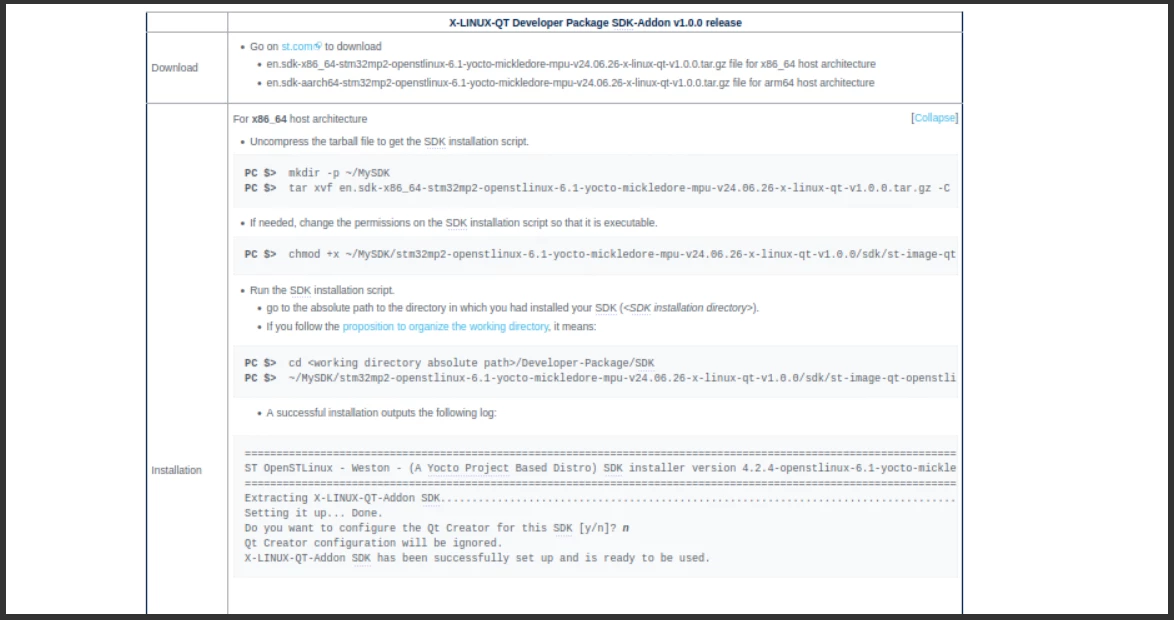Click 'Qt Creator configuration will be ignored' line
1174x620 pixels.
(374, 543)
